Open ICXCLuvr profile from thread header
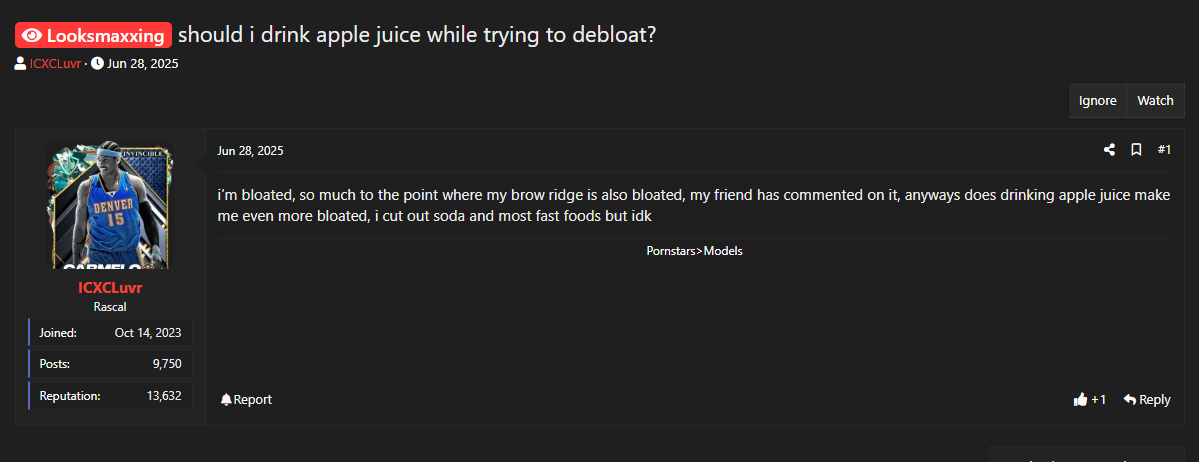 56,63
